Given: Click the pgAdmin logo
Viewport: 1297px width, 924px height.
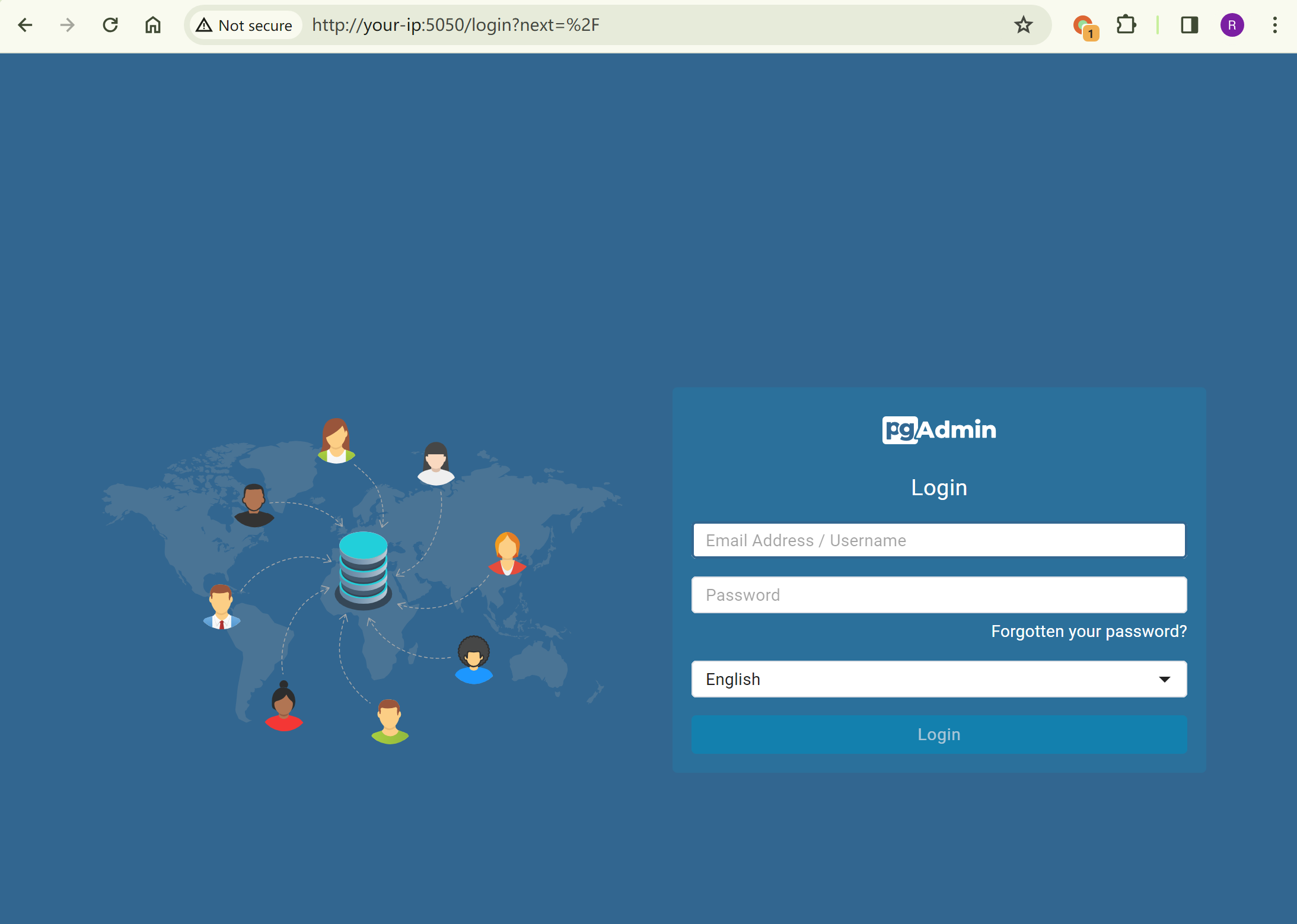Looking at the screenshot, I should tap(939, 429).
